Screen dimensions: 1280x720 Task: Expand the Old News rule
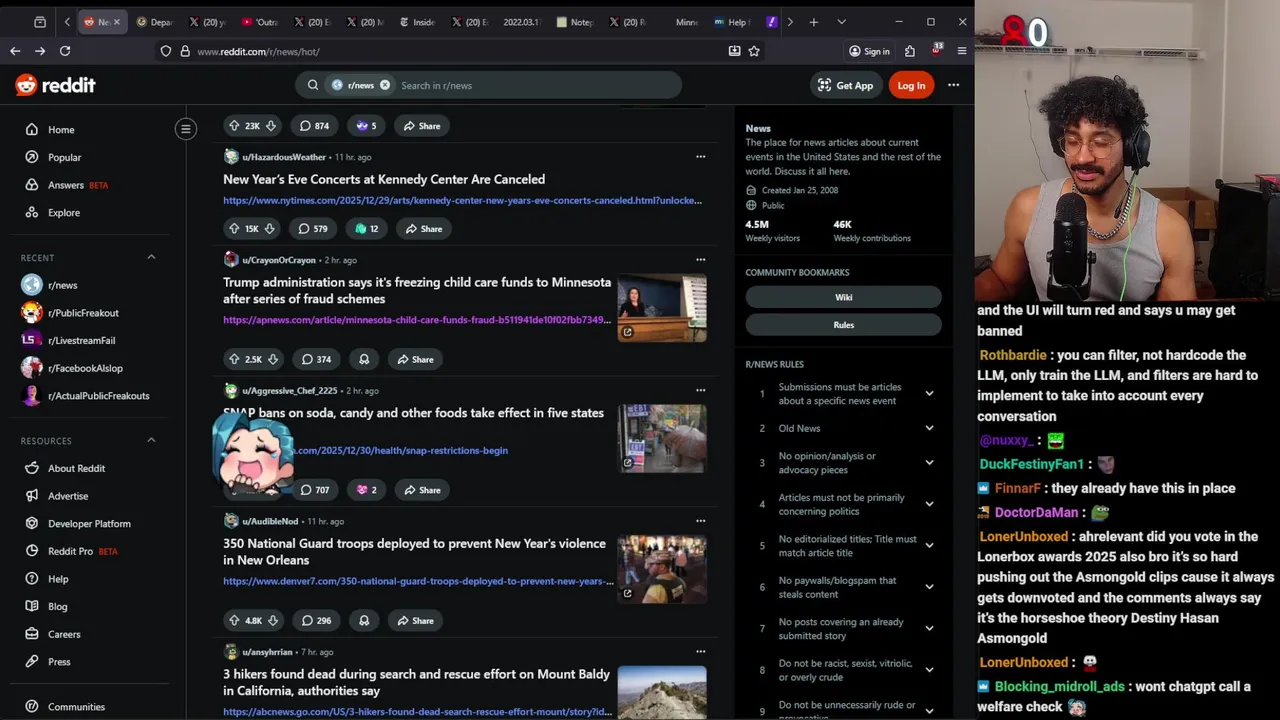point(929,428)
